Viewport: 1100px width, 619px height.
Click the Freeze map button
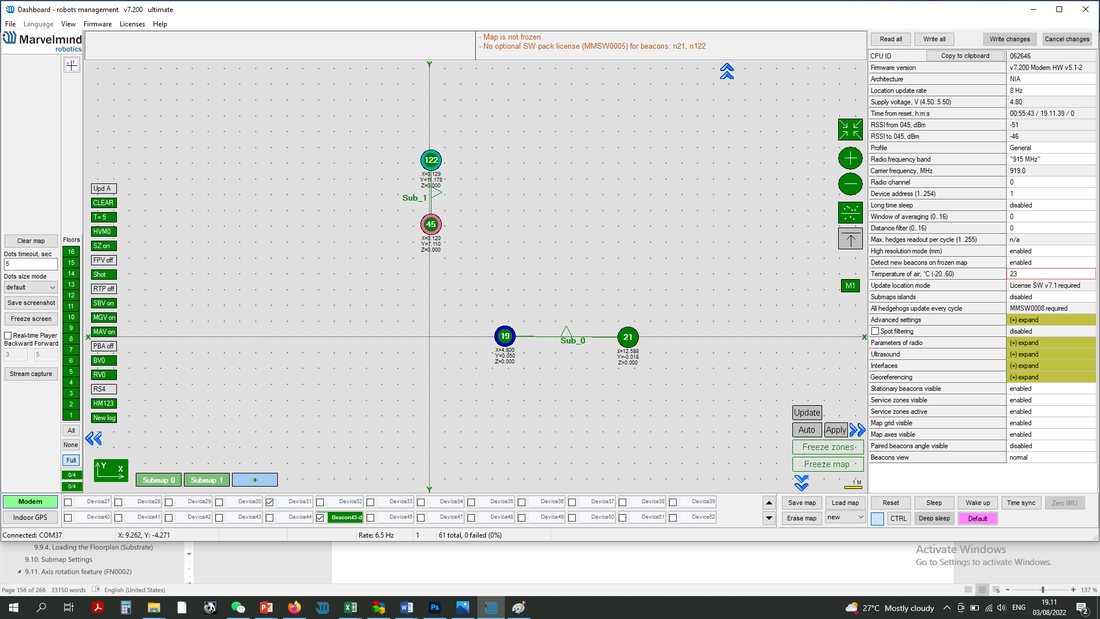828,464
